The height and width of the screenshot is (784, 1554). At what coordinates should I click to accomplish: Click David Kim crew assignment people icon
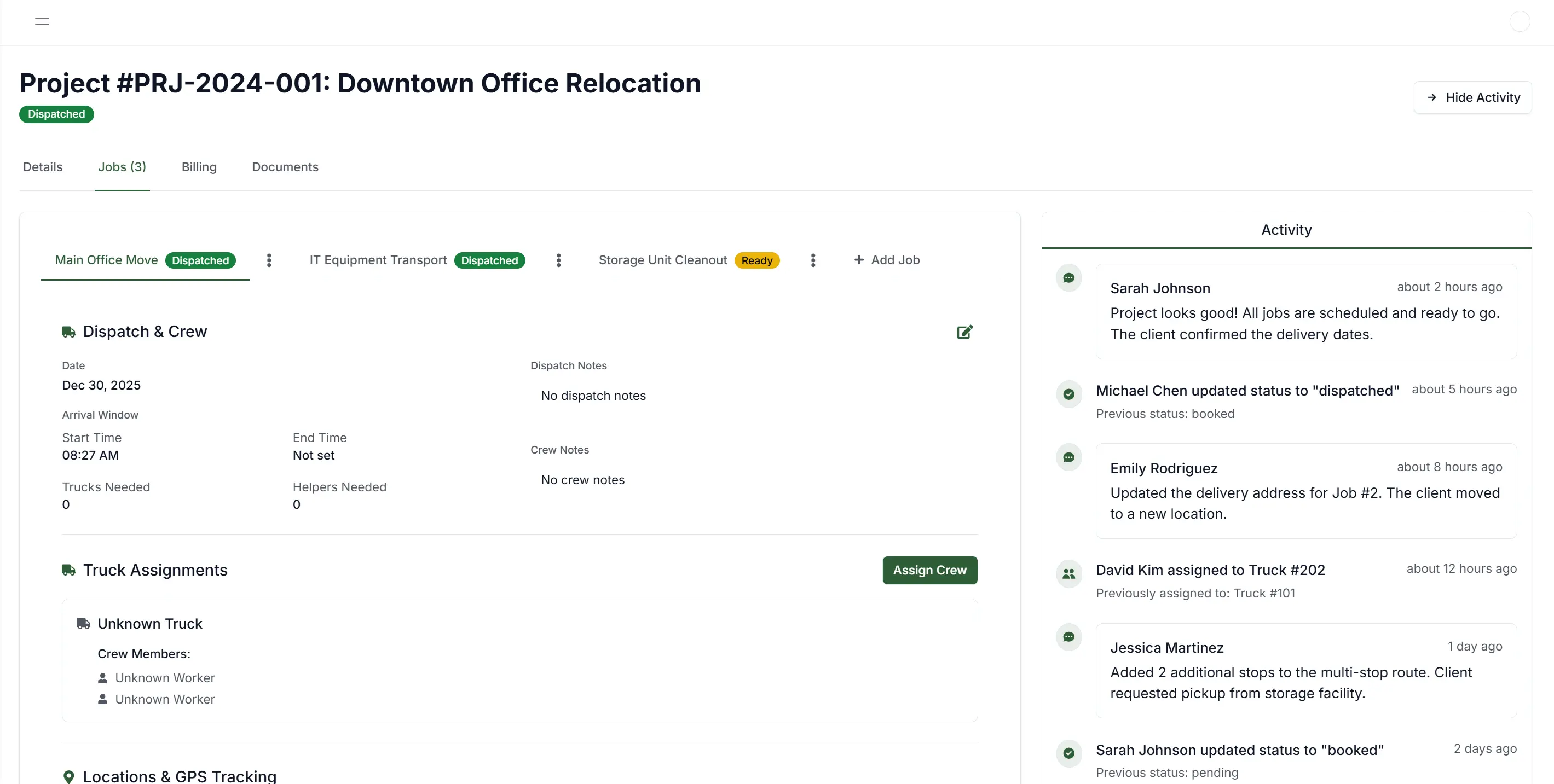point(1068,573)
